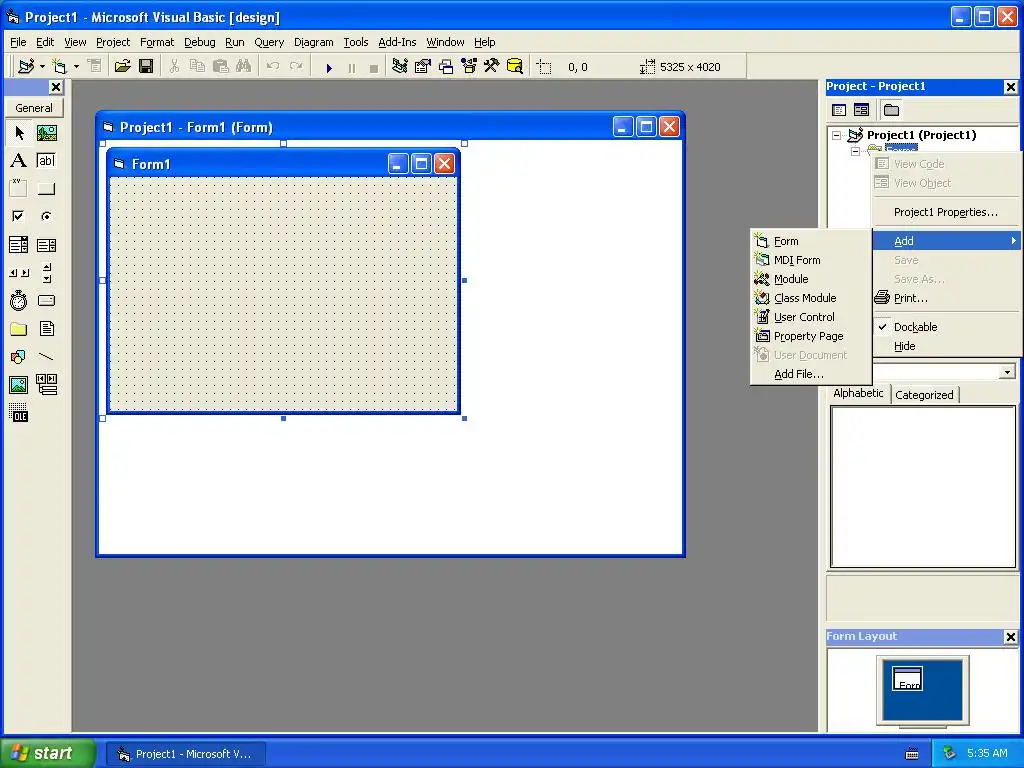
Task: Open Add Form dropdown arrow in toolbar
Action: [x=76, y=67]
